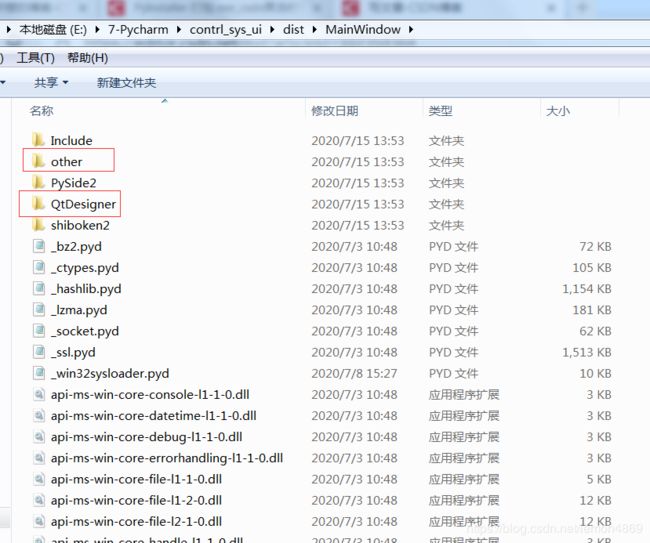This screenshot has height=543, width=650.
Task: Sort by the 大小 column header
Action: [x=558, y=111]
